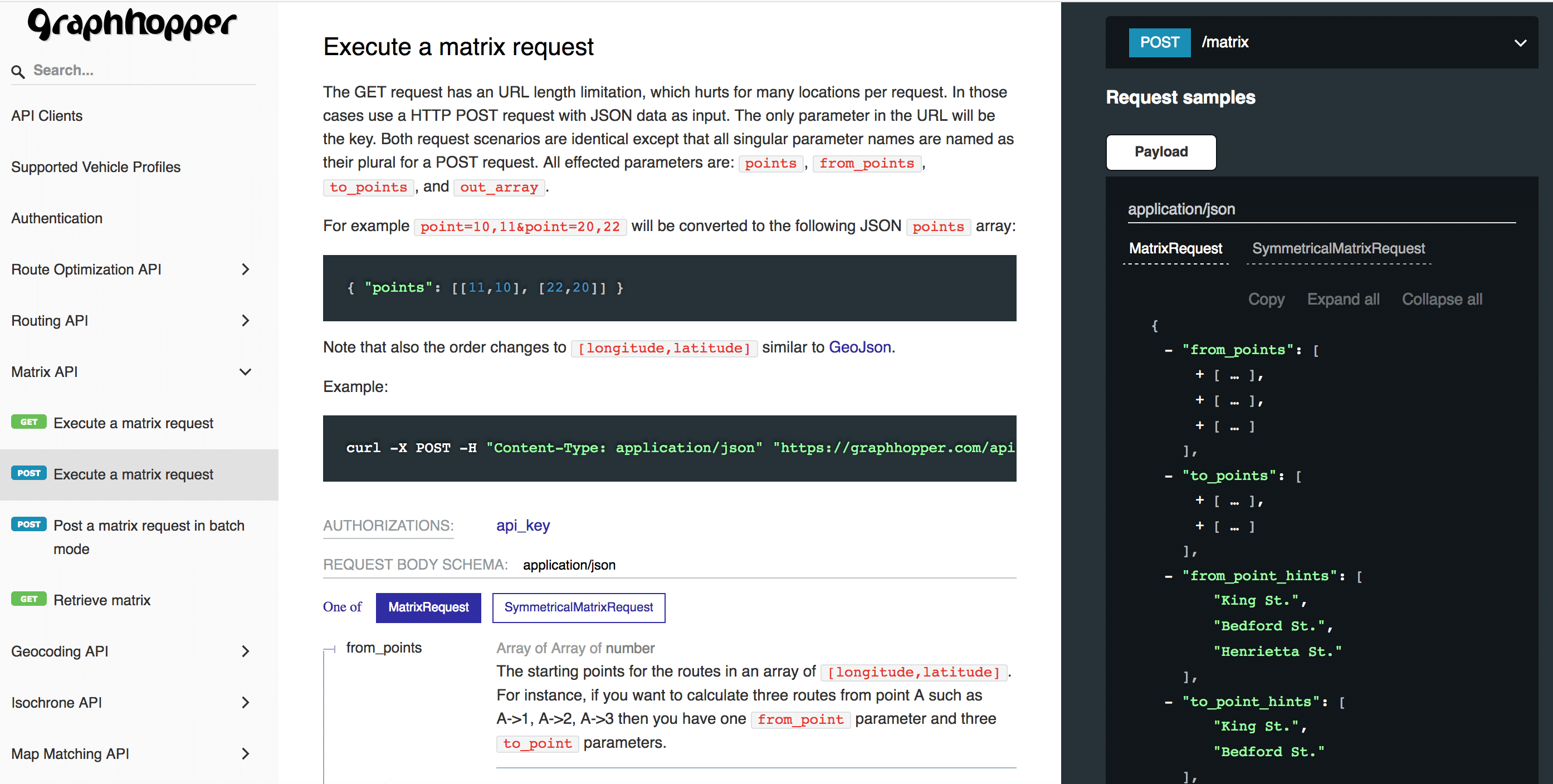Collapse the Matrix API section
Image resolution: width=1553 pixels, height=784 pixels.
point(245,372)
